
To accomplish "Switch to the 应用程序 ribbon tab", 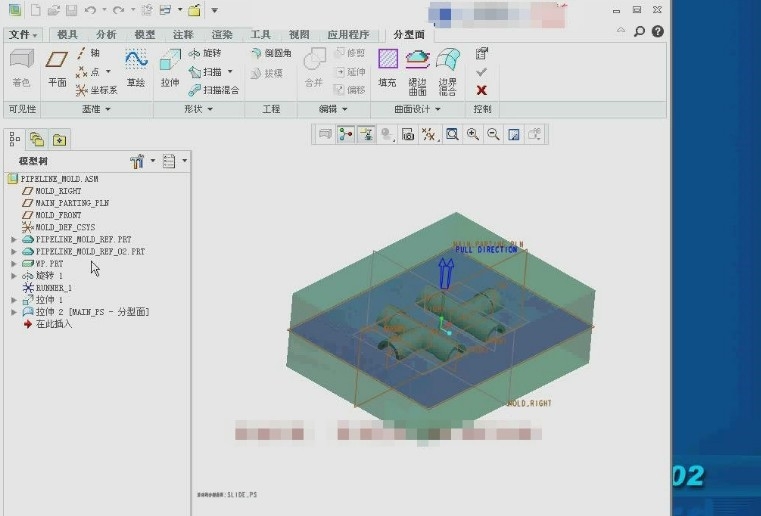I will tap(348, 34).
